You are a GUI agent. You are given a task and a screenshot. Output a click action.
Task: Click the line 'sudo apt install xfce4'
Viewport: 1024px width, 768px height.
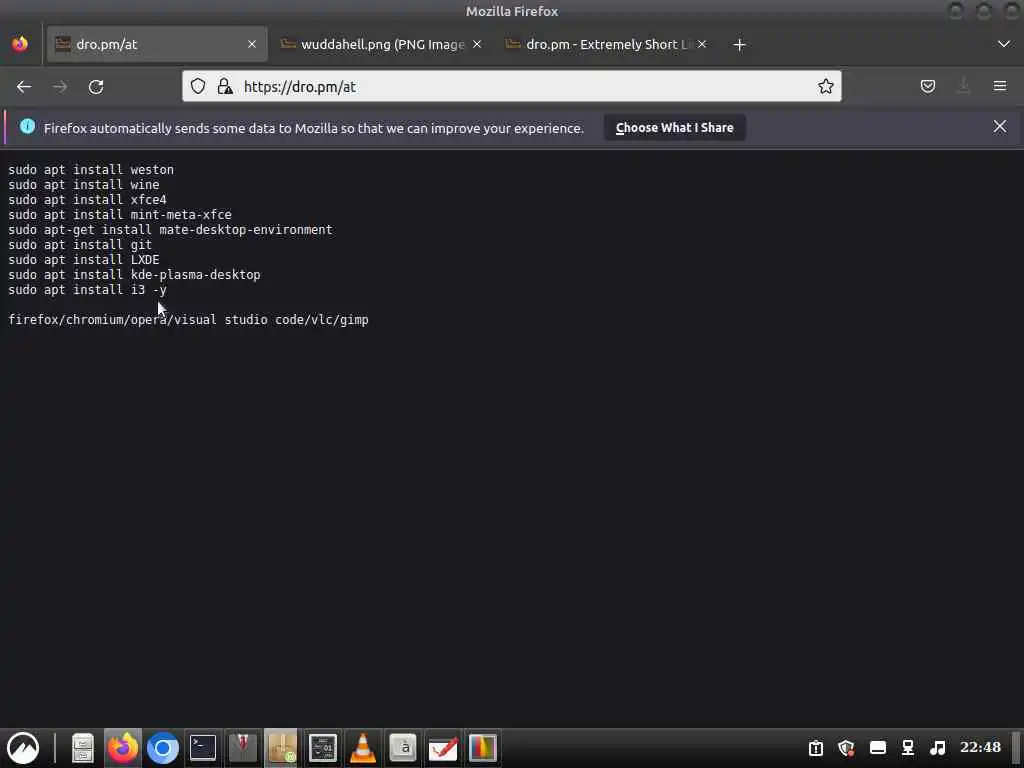88,200
